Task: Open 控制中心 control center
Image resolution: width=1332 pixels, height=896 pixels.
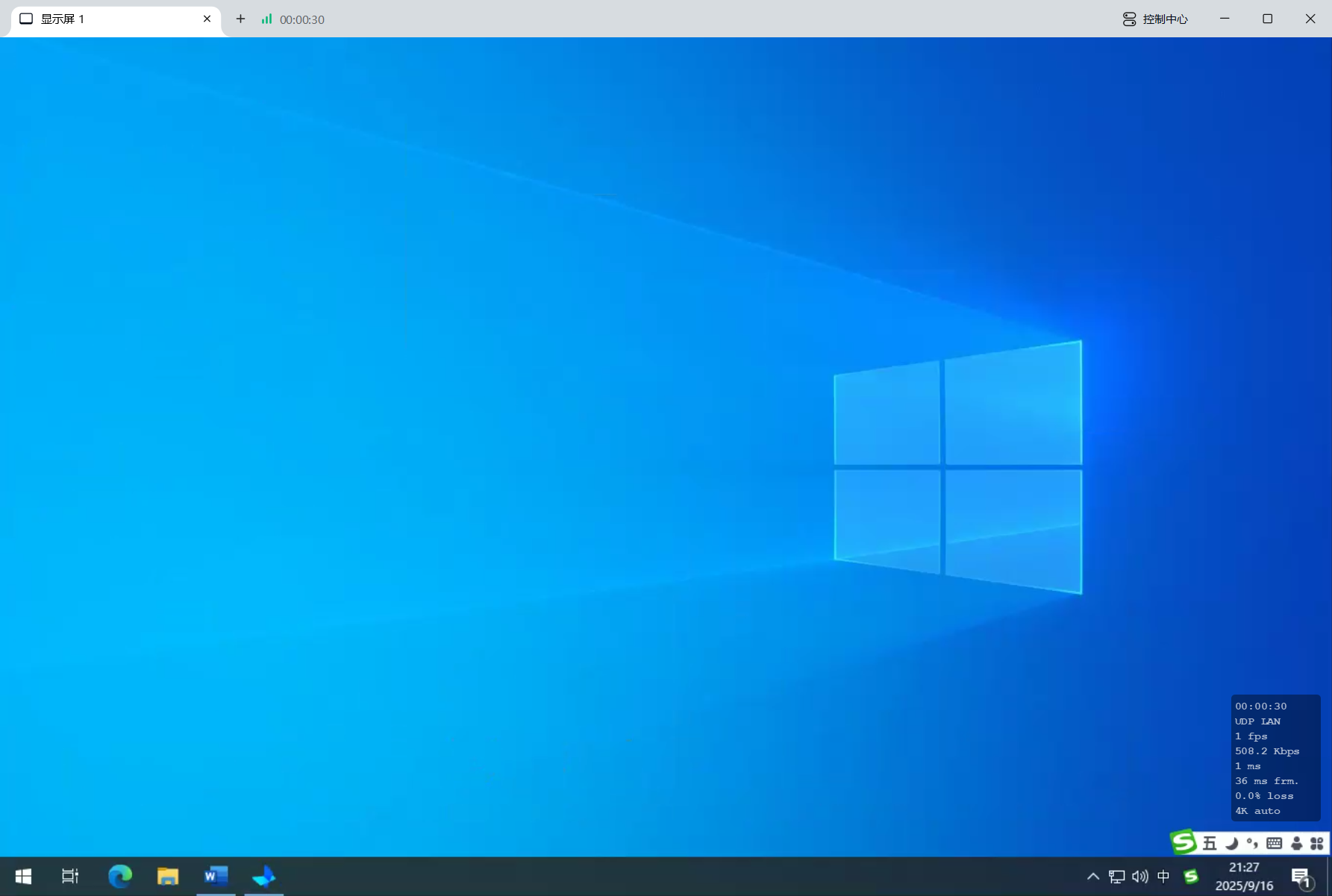Action: point(1155,19)
